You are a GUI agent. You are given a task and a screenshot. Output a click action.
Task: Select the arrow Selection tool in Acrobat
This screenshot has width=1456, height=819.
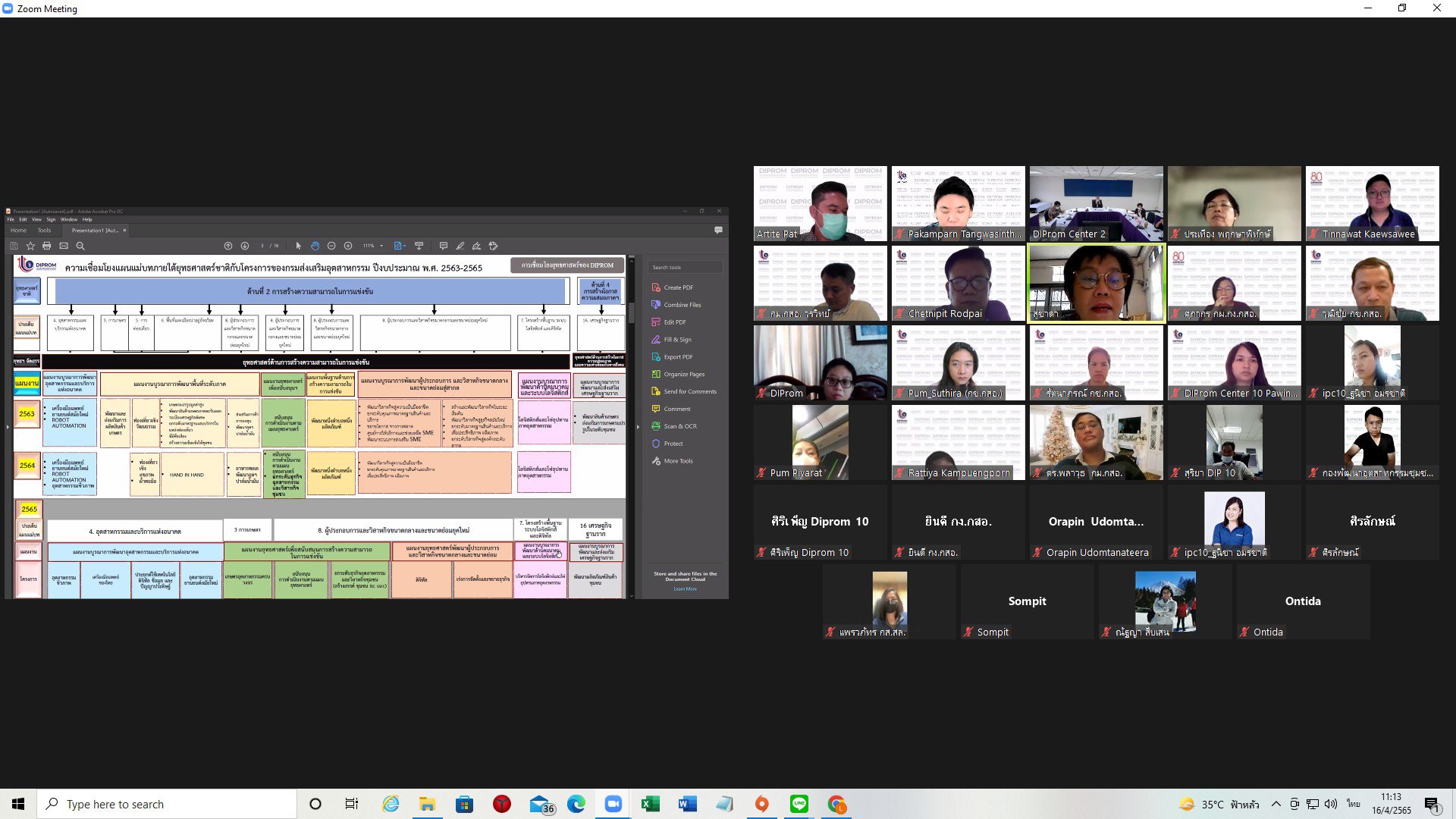coord(298,246)
